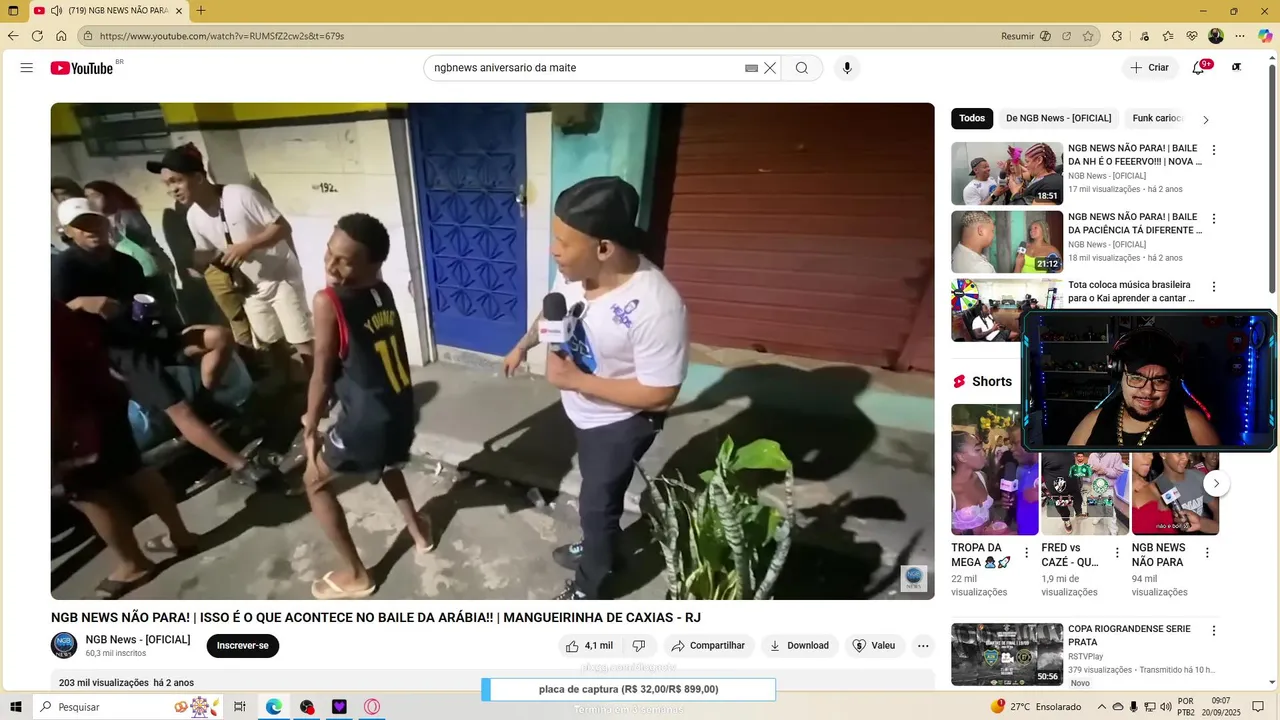Open page in external app icon
Screen dimensions: 1280x720
pos(1067,36)
